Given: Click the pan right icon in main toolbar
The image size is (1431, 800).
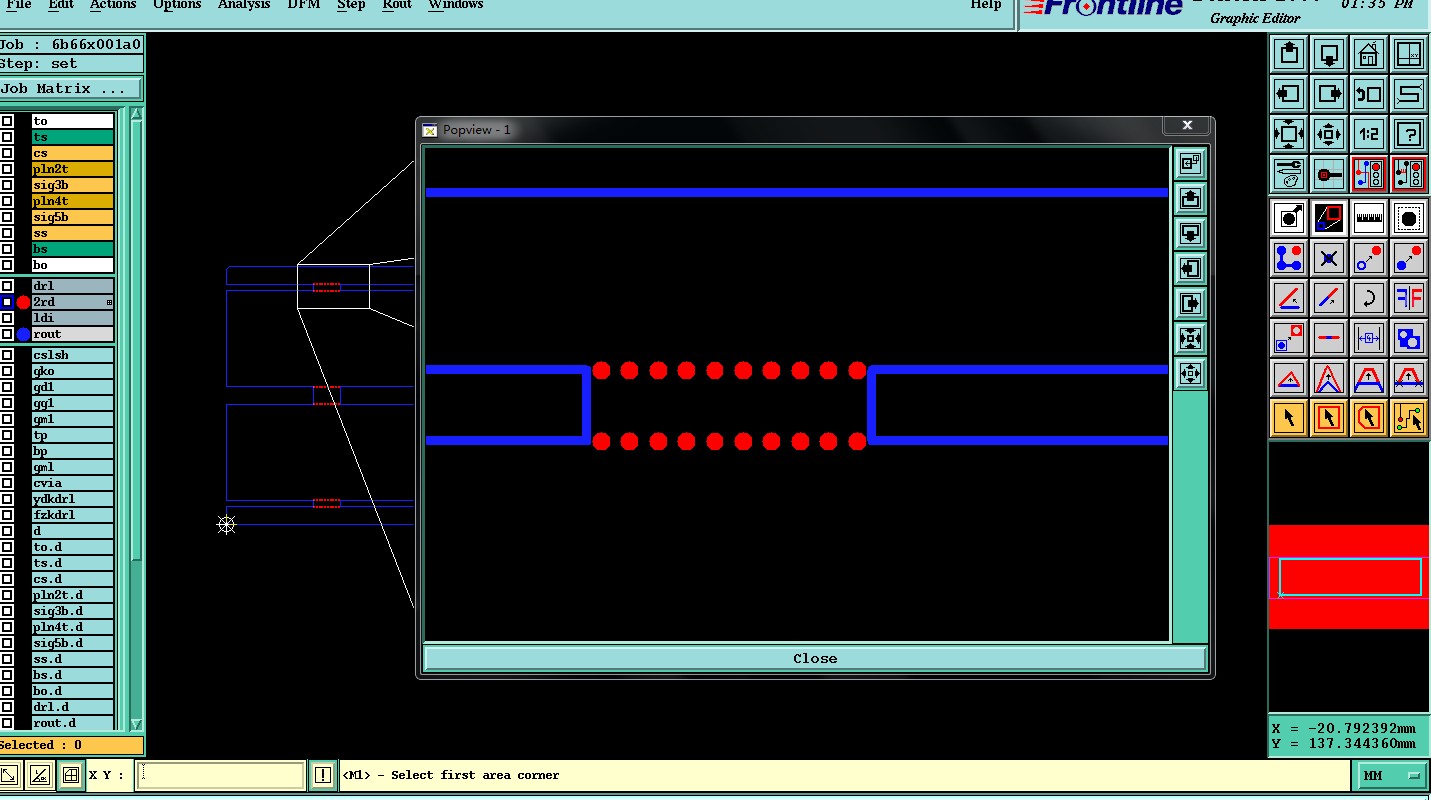Looking at the screenshot, I should tap(1329, 94).
